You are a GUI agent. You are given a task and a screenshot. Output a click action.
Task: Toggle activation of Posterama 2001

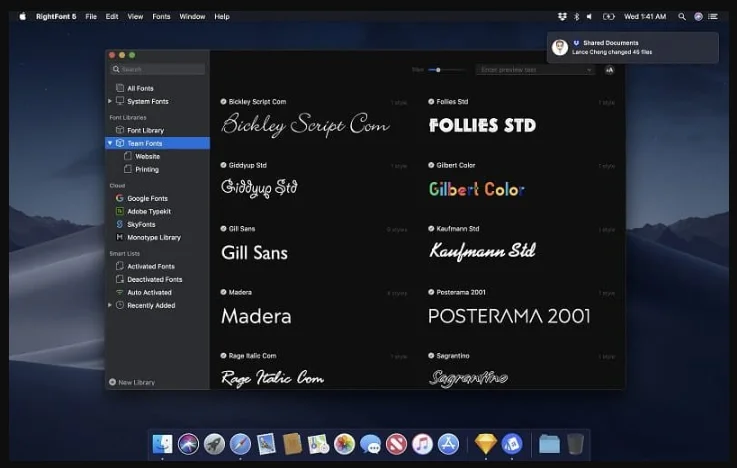click(x=431, y=292)
